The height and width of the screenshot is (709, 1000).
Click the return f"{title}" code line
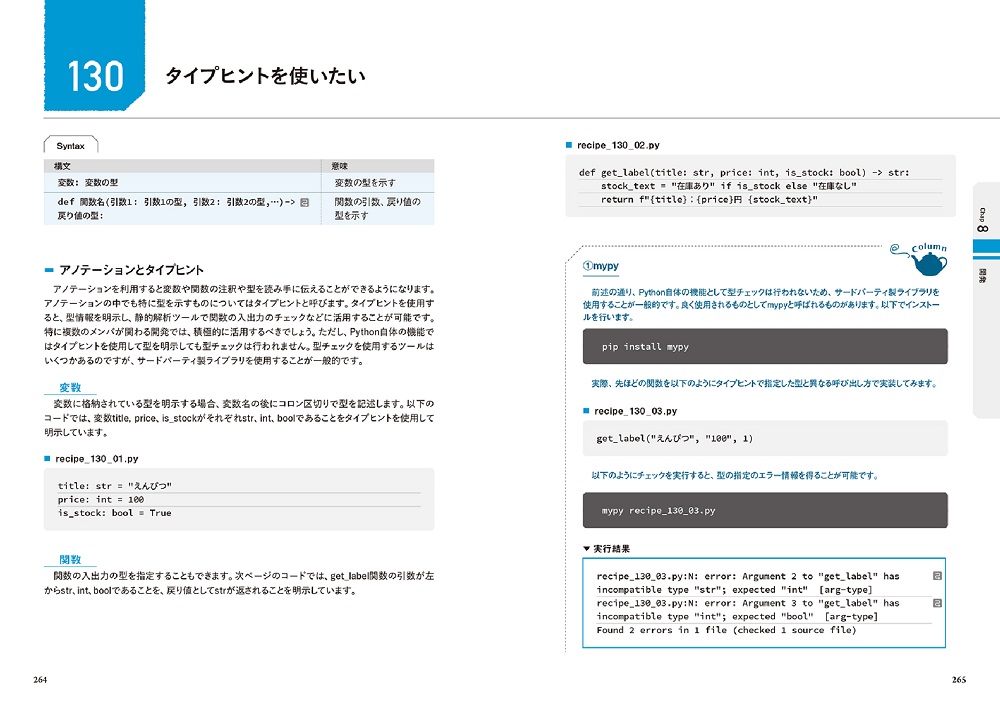(x=709, y=199)
